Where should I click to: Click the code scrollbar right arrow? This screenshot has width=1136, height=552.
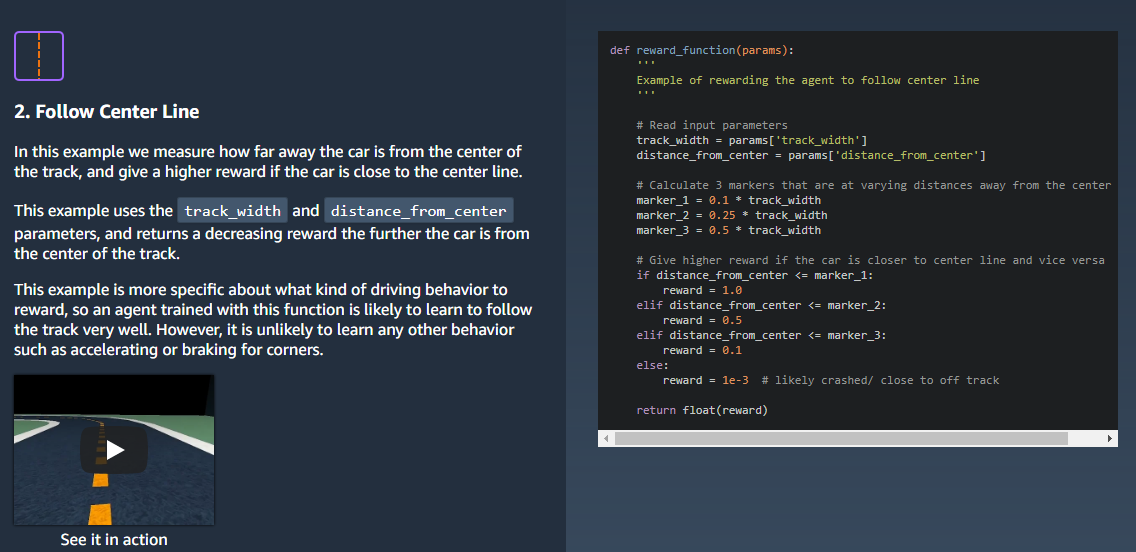pyautogui.click(x=1110, y=438)
